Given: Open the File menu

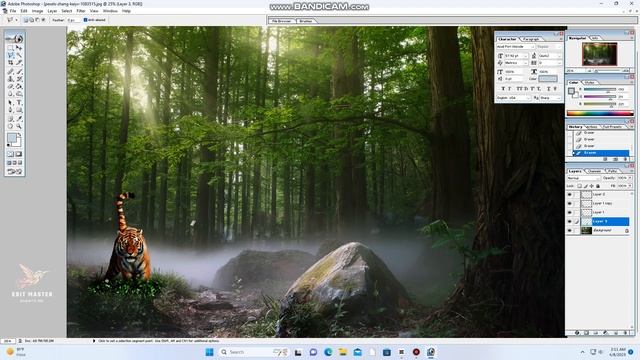Looking at the screenshot, I should [13, 11].
